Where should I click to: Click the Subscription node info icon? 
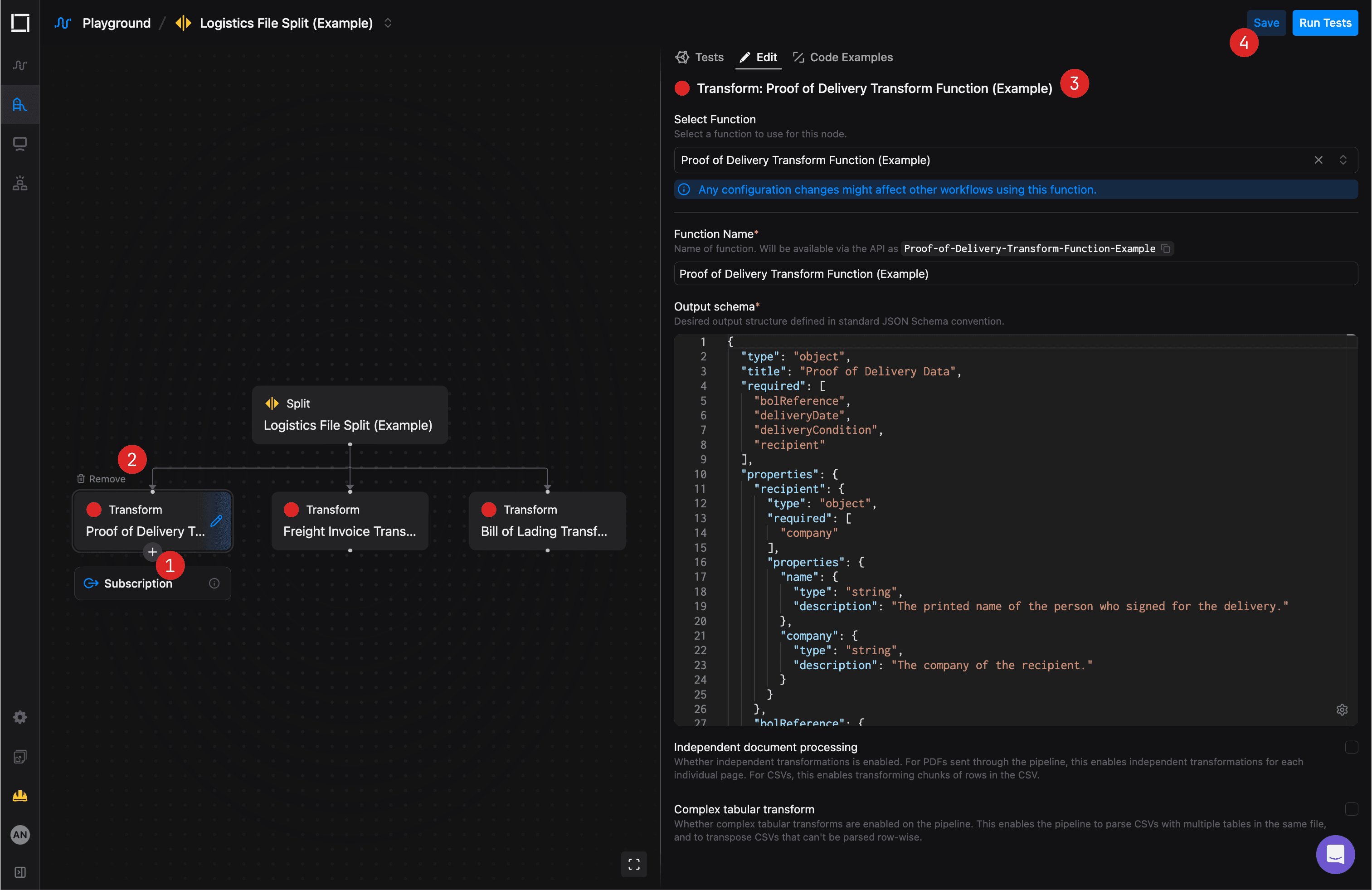[x=214, y=583]
